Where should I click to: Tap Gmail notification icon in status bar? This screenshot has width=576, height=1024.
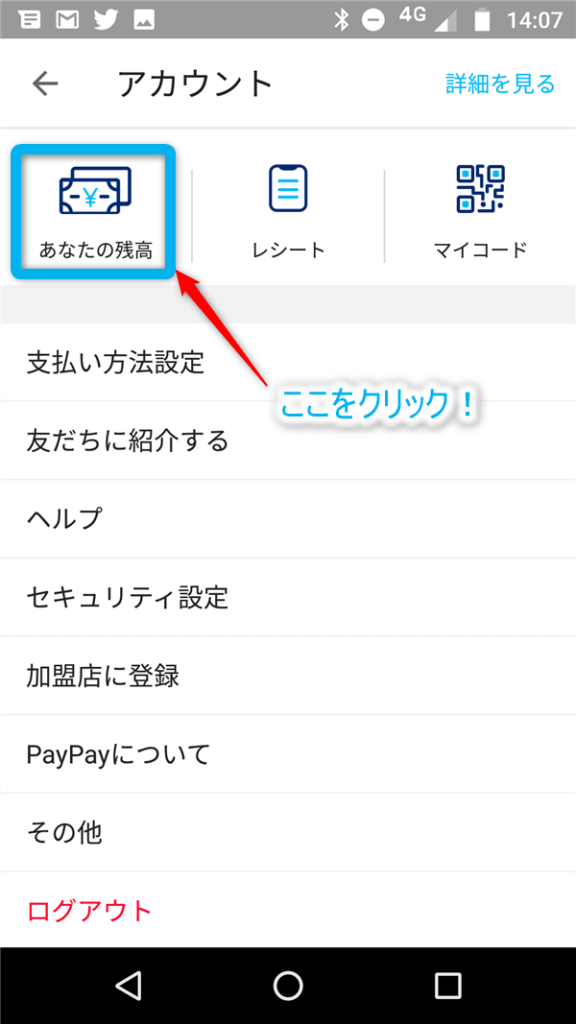67,20
